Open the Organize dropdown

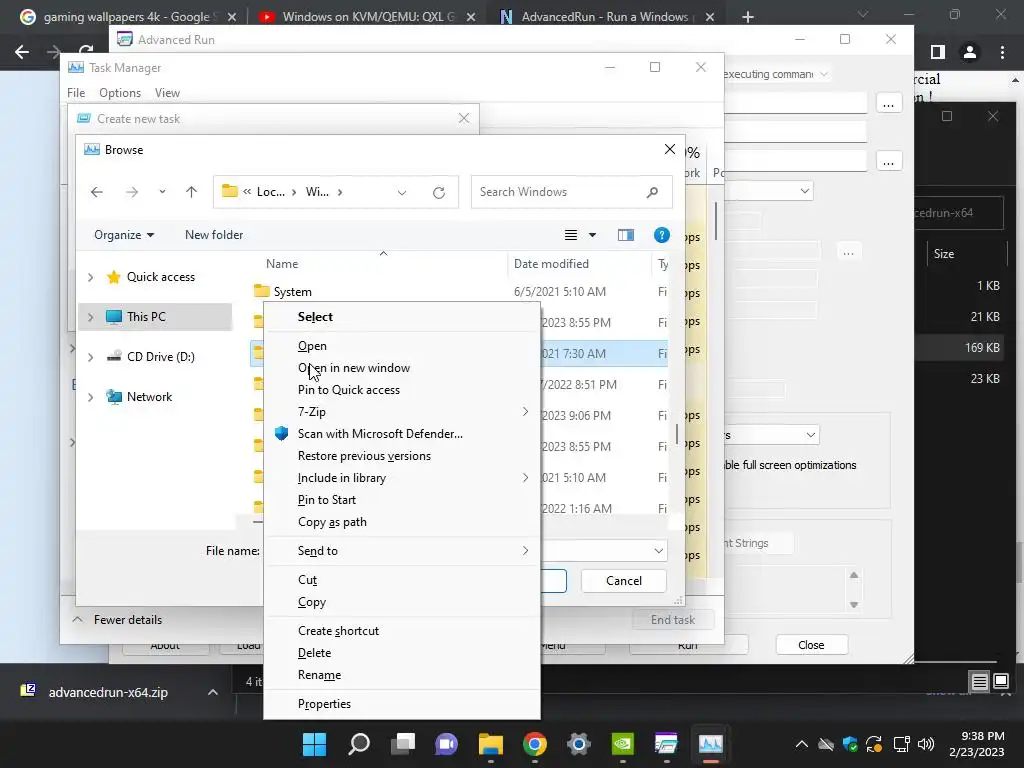(x=124, y=235)
